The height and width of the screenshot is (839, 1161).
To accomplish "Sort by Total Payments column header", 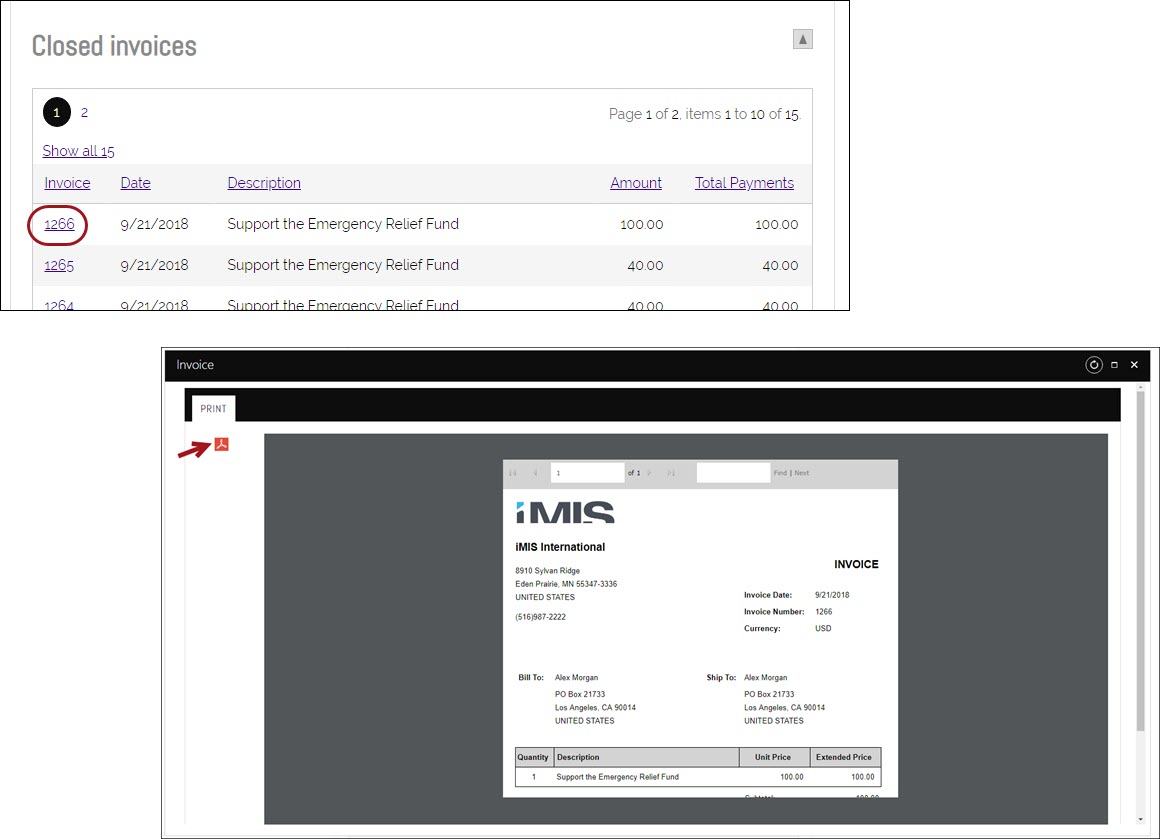I will point(744,183).
